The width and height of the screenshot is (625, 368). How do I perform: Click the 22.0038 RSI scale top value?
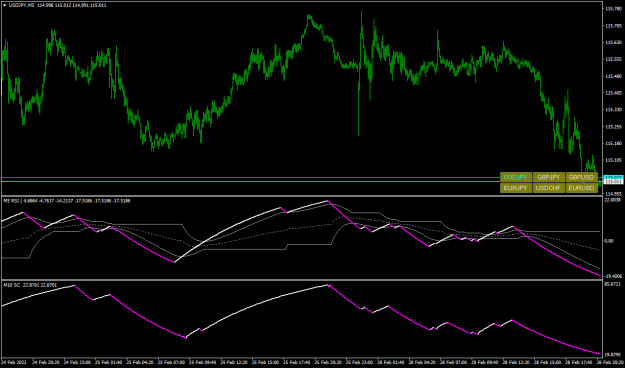(613, 200)
